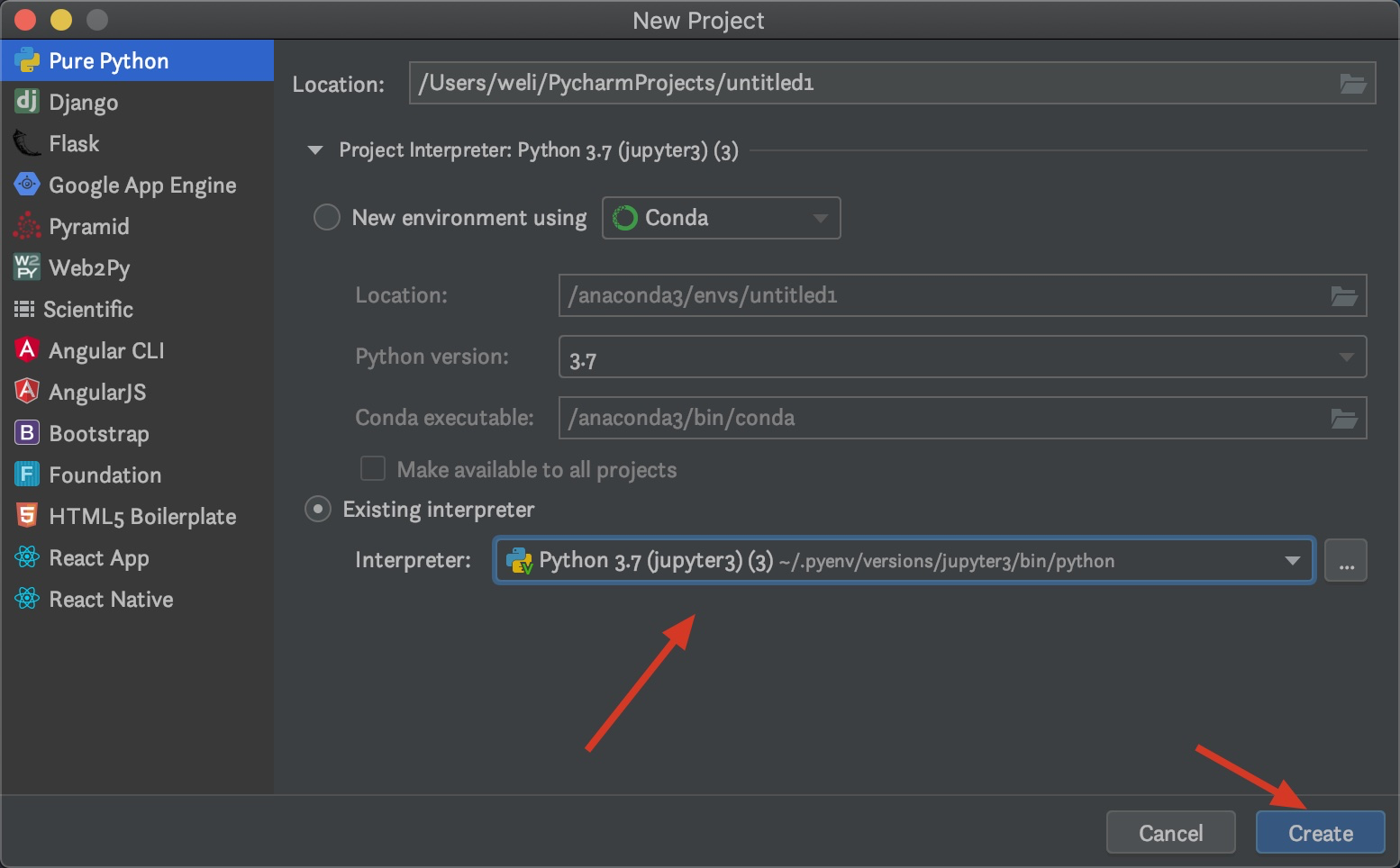
Task: Browse for conda environment location folder
Action: (1344, 296)
